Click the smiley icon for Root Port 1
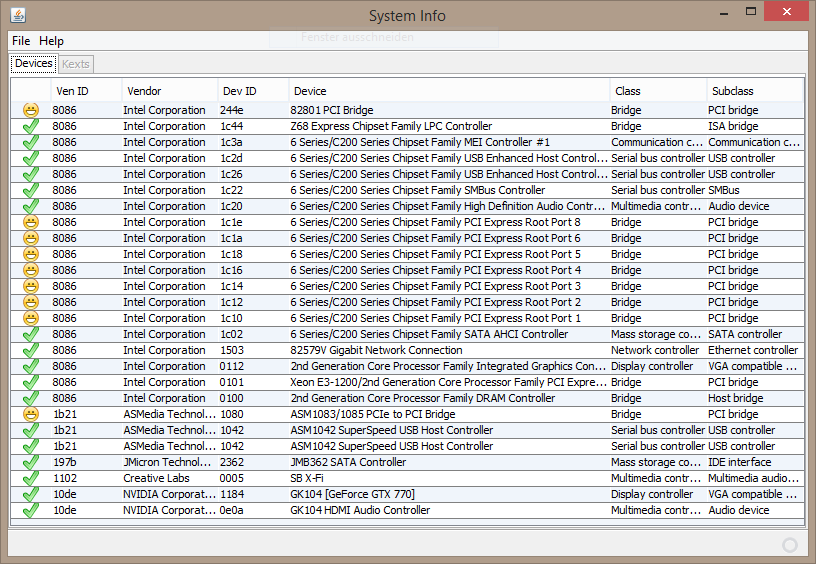The image size is (816, 564). [x=31, y=318]
